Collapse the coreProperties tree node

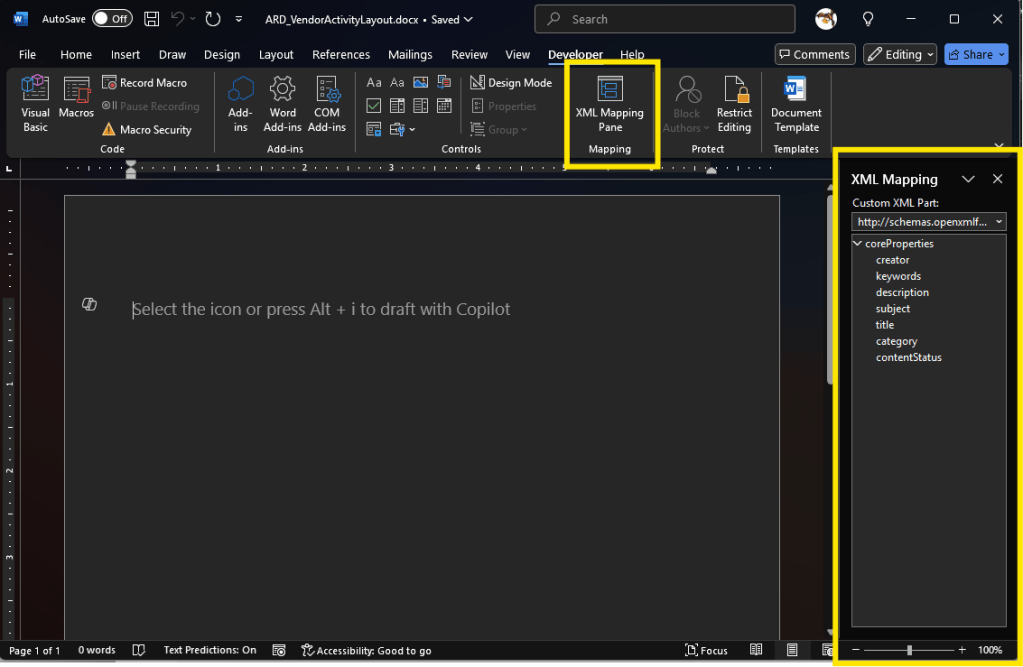click(x=857, y=244)
